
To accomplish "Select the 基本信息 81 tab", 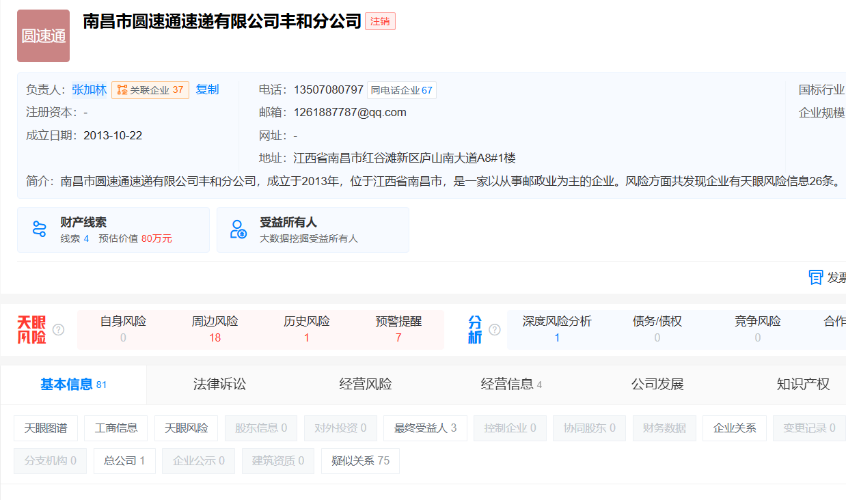I will tap(73, 385).
